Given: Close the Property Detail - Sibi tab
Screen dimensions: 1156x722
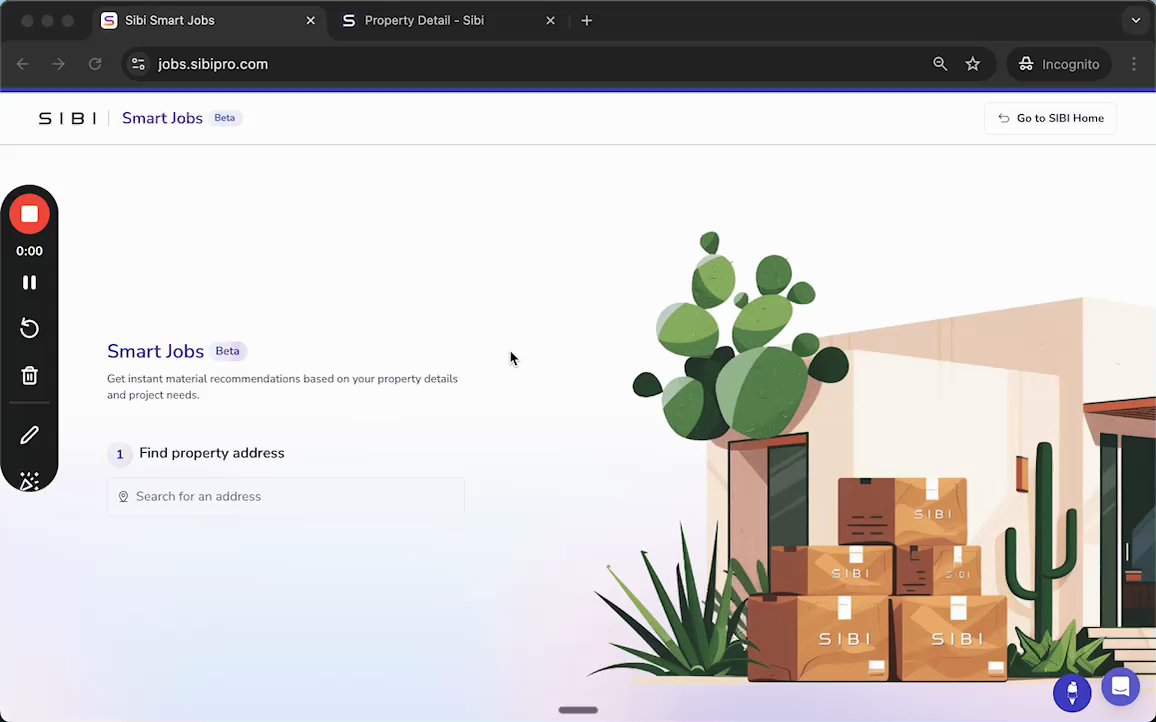Looking at the screenshot, I should [x=550, y=21].
